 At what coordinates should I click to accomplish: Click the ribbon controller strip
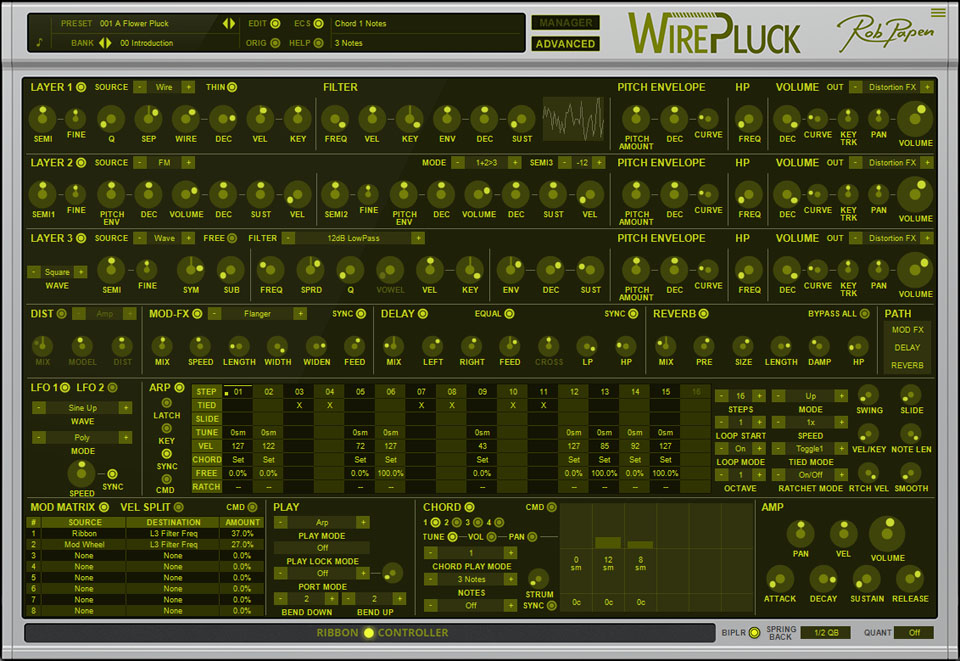click(370, 633)
